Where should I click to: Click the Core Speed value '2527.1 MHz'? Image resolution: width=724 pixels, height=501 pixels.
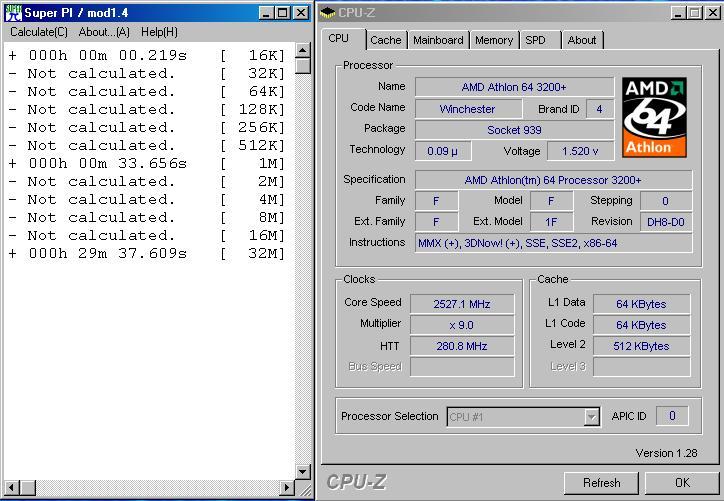462,304
